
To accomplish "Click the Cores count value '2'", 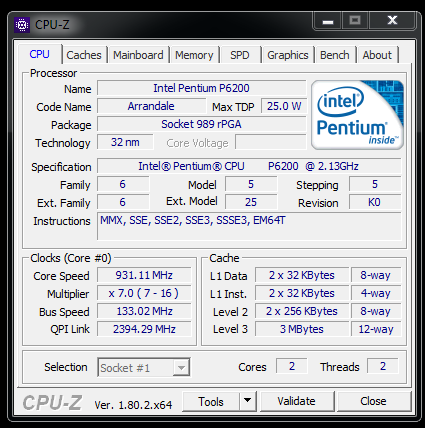I will coord(292,366).
